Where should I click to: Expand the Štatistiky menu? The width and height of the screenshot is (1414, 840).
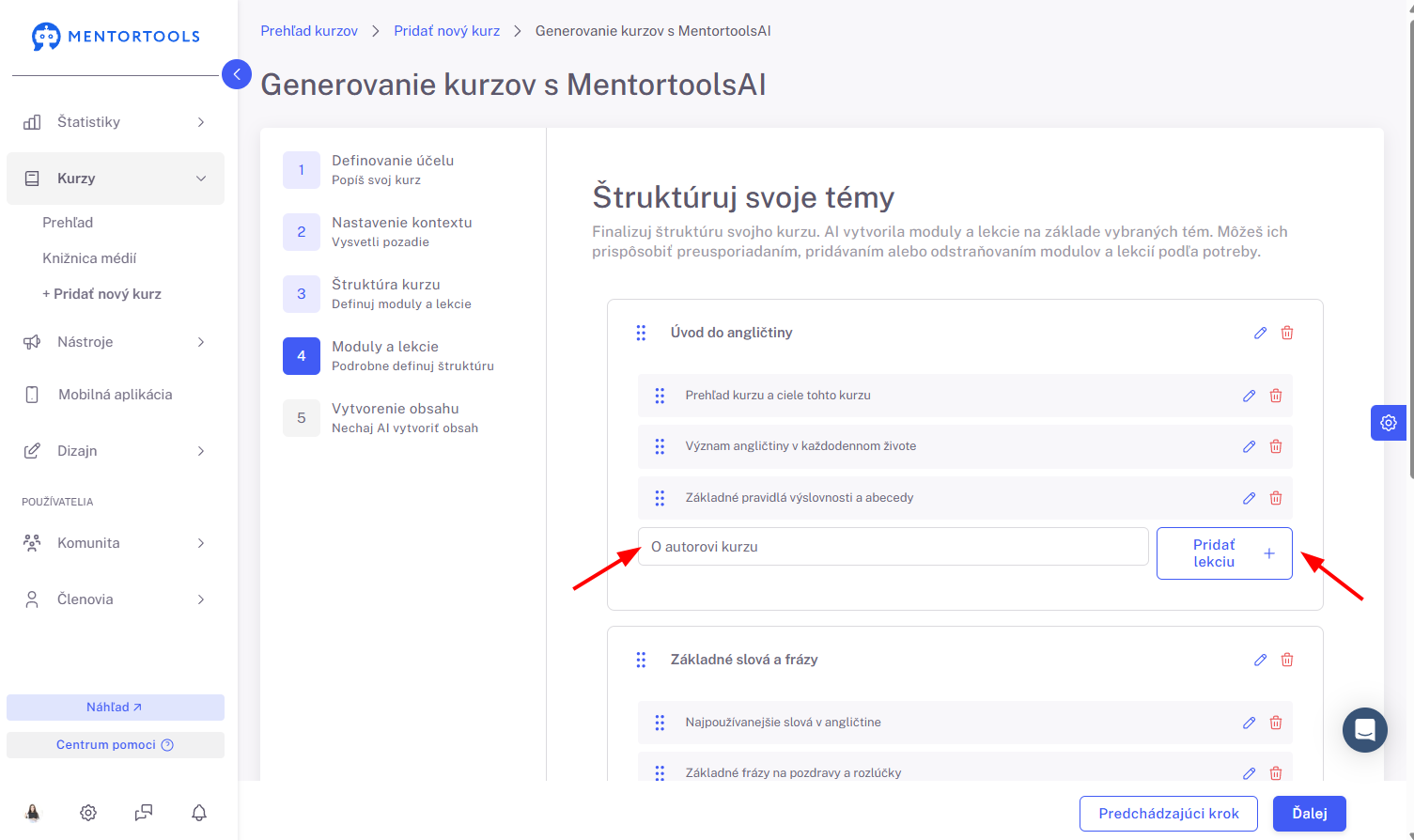tap(116, 122)
